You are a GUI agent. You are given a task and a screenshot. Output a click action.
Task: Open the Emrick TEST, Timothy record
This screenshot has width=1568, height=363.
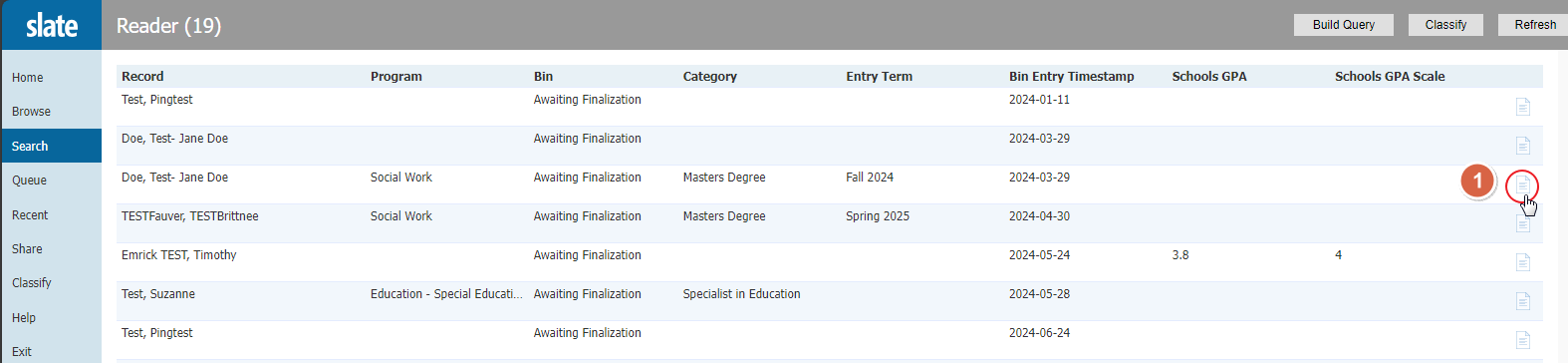coord(179,255)
